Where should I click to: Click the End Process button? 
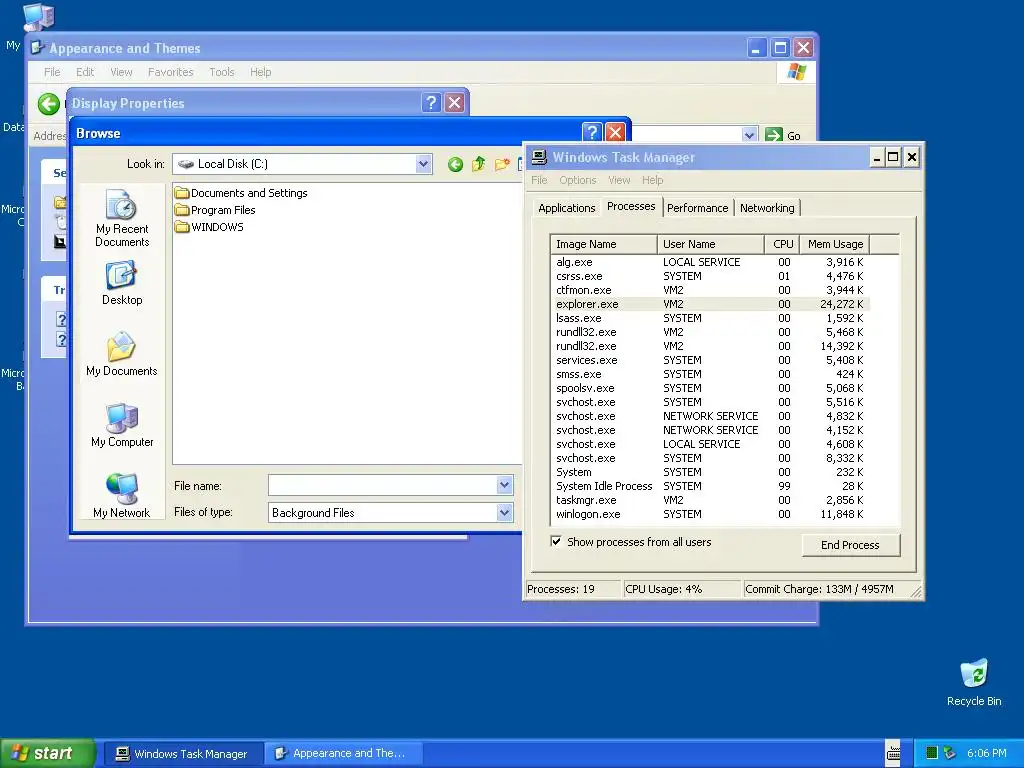point(850,545)
